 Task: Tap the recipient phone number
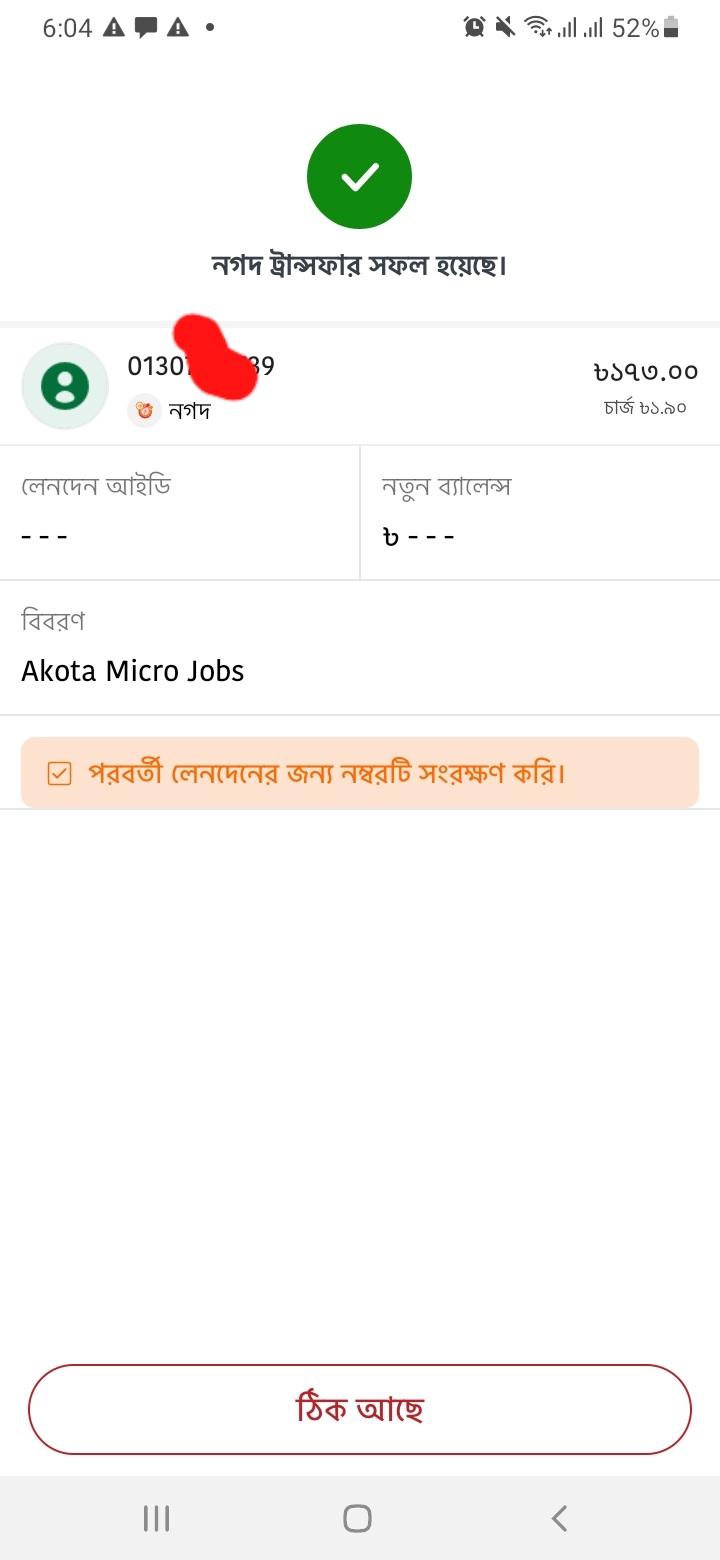[x=200, y=366]
